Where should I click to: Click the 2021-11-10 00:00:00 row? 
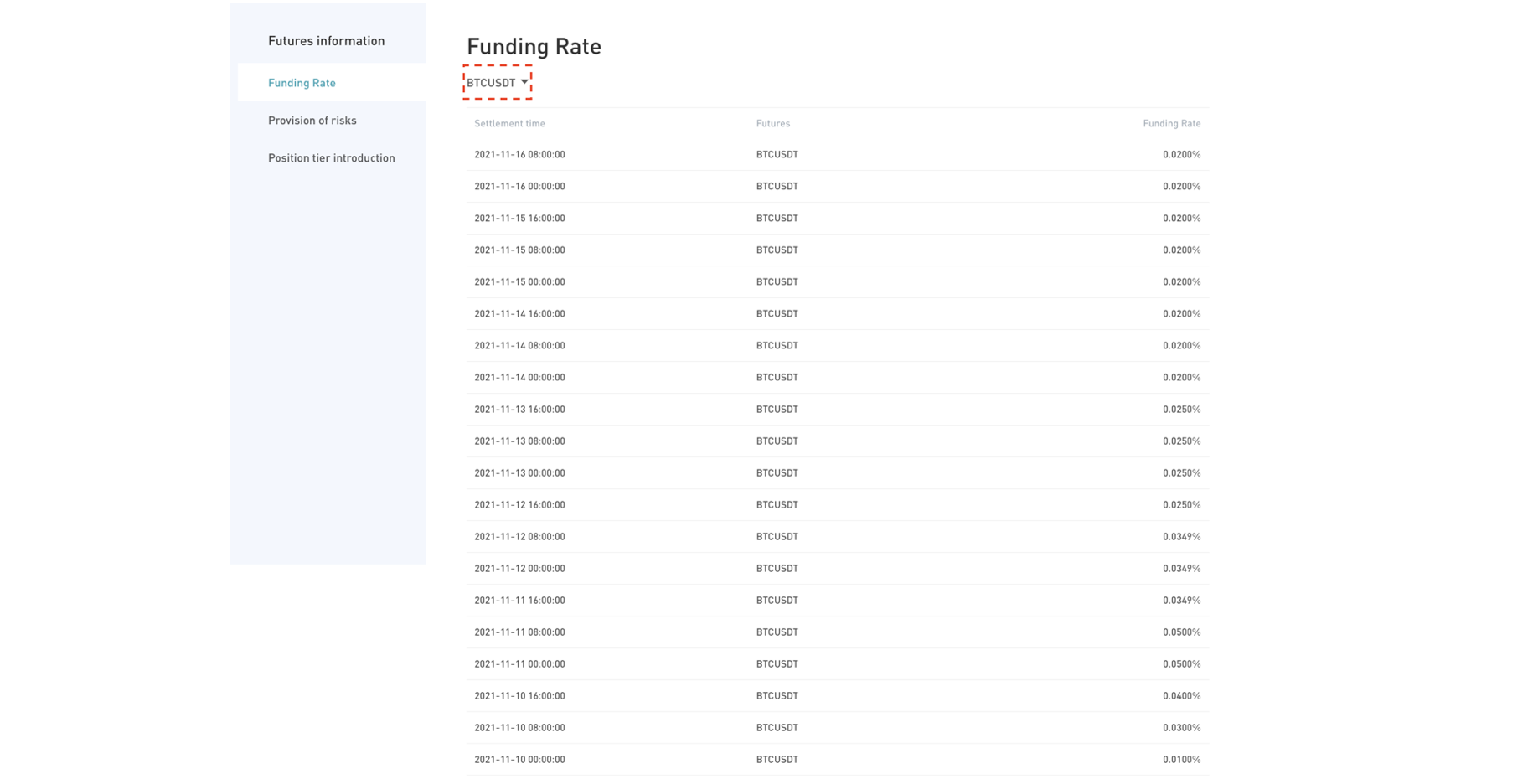519,759
